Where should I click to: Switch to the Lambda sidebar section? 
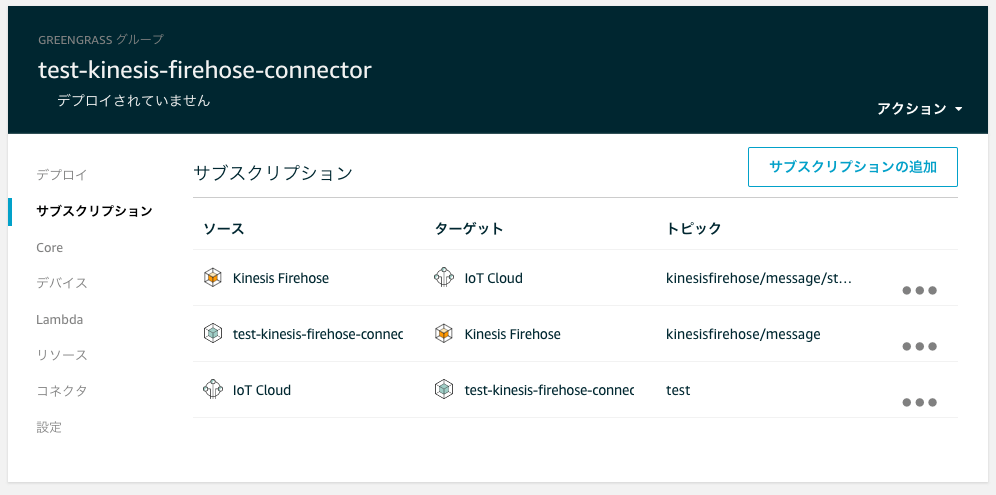pyautogui.click(x=60, y=320)
